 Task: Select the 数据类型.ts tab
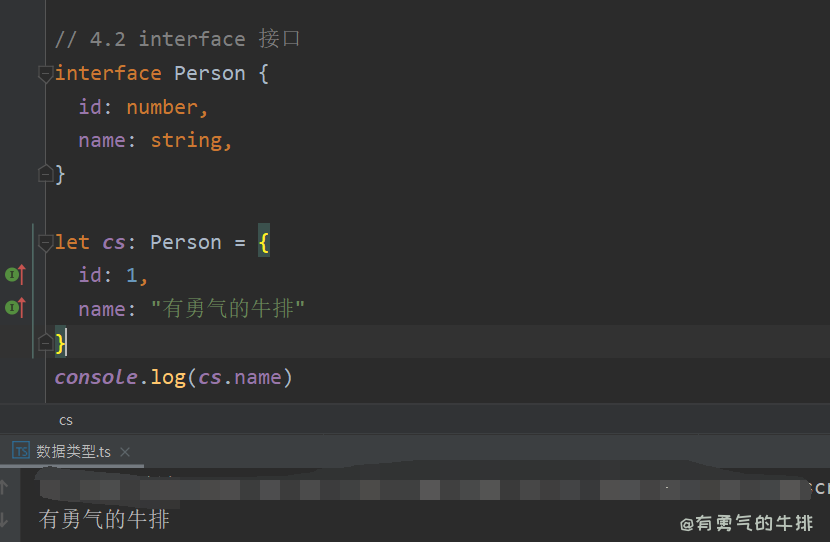[73, 451]
